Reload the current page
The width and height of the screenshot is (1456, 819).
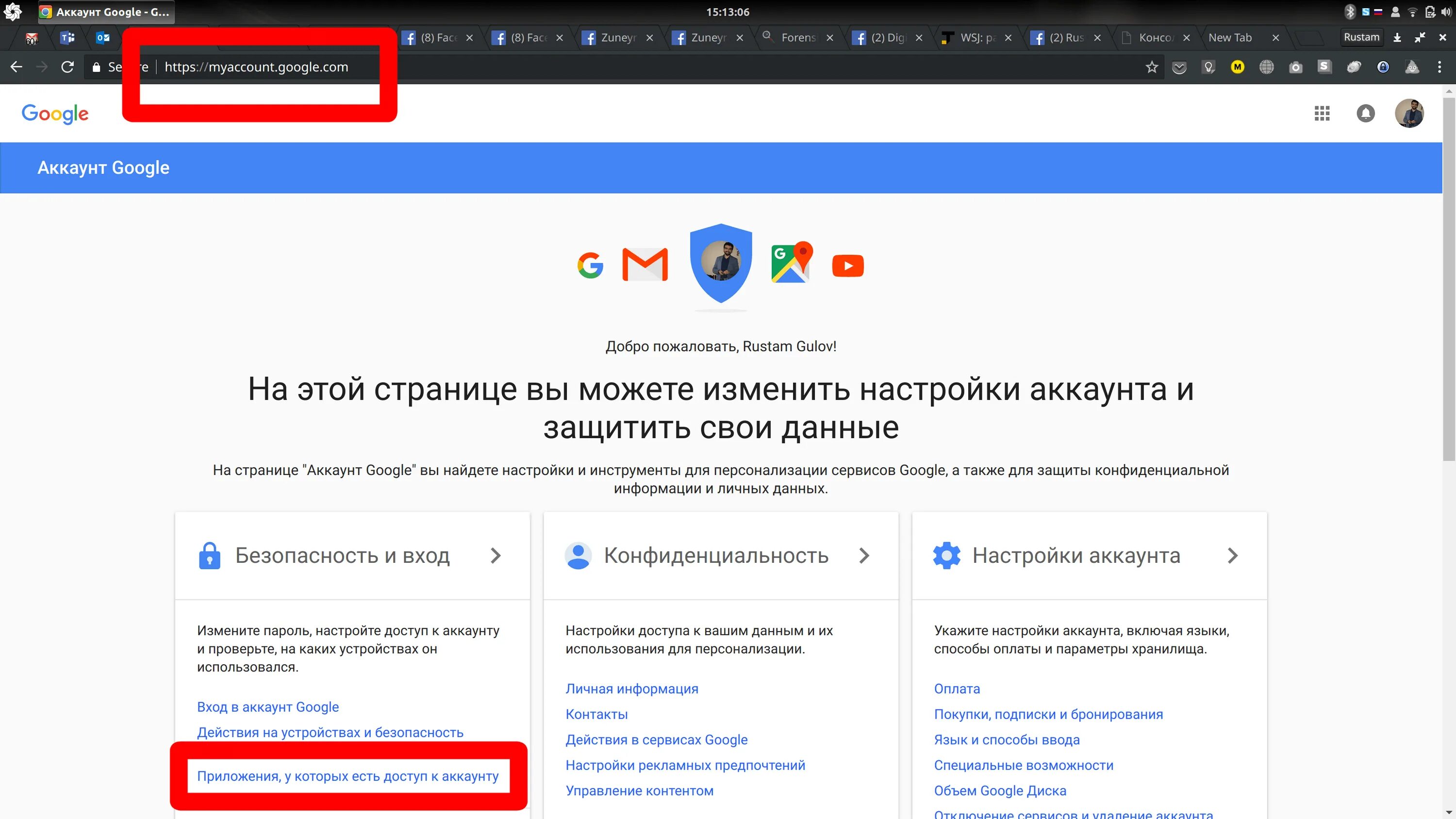coord(67,66)
